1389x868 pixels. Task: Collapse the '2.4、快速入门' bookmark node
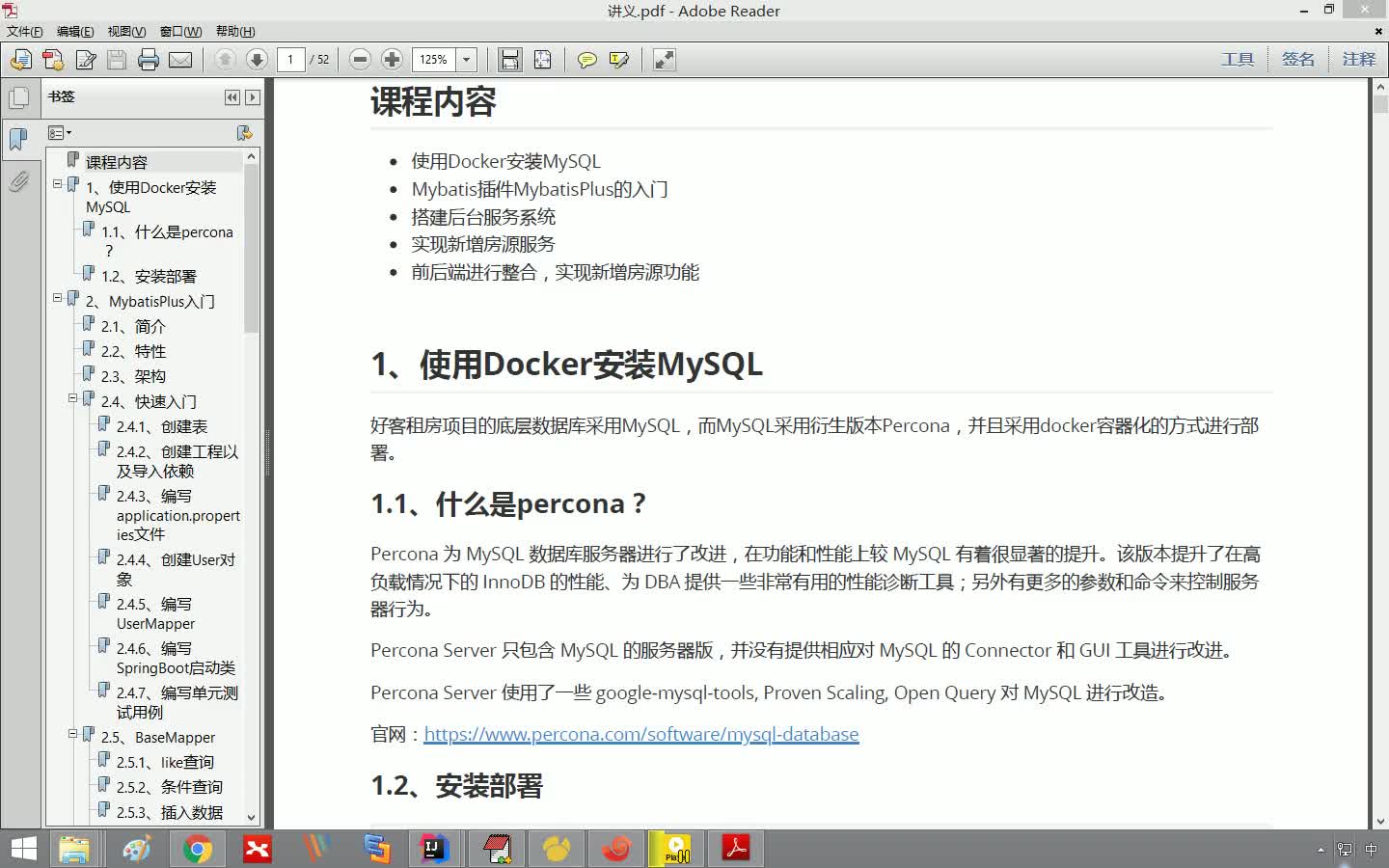click(72, 398)
